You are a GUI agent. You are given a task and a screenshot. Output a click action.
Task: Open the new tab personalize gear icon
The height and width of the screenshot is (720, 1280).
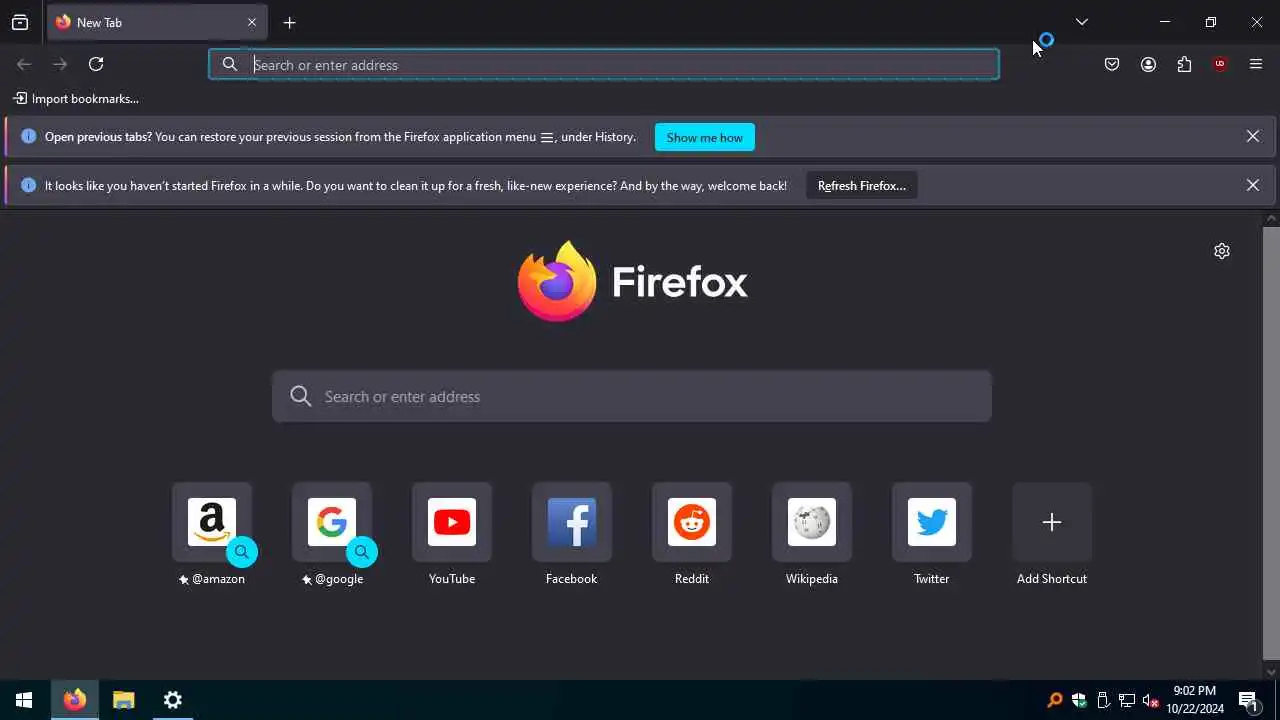coord(1222,251)
